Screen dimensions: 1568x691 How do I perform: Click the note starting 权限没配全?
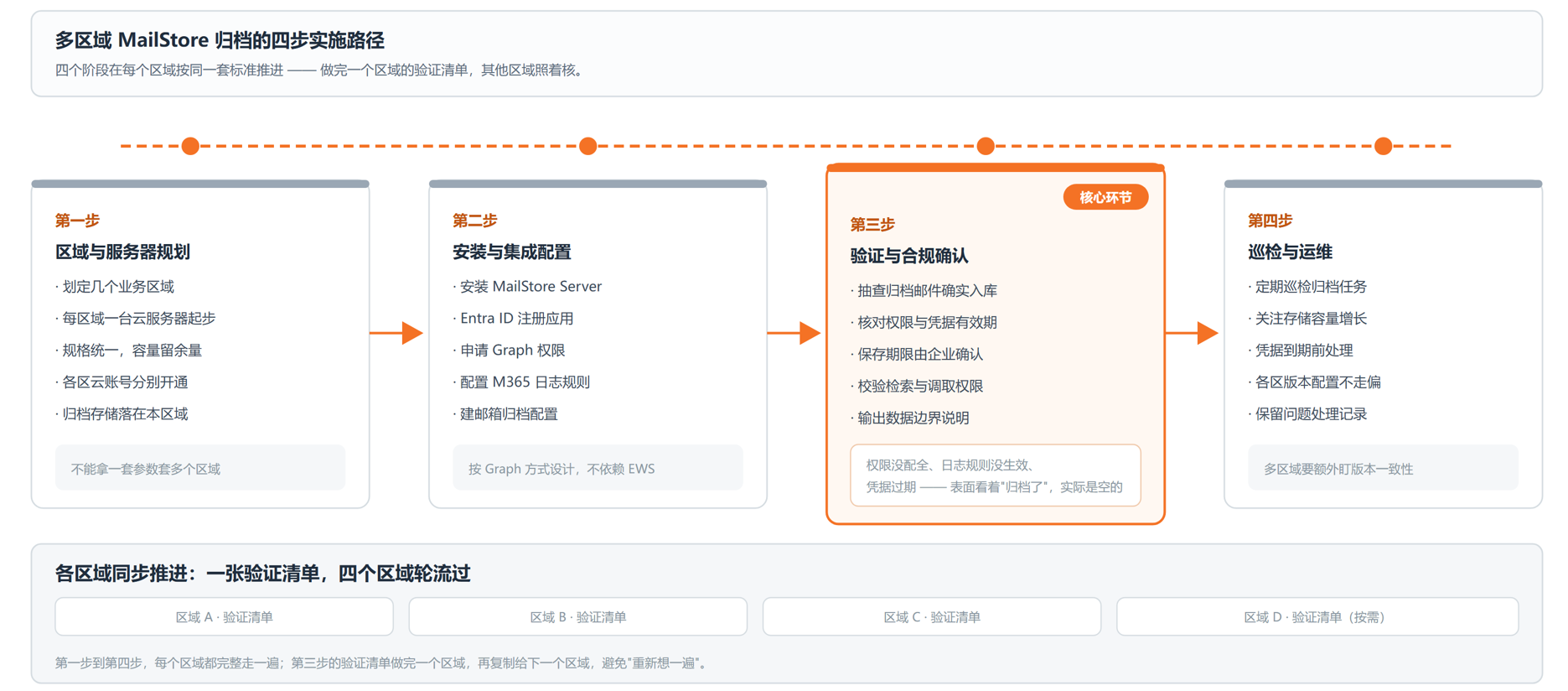(996, 475)
